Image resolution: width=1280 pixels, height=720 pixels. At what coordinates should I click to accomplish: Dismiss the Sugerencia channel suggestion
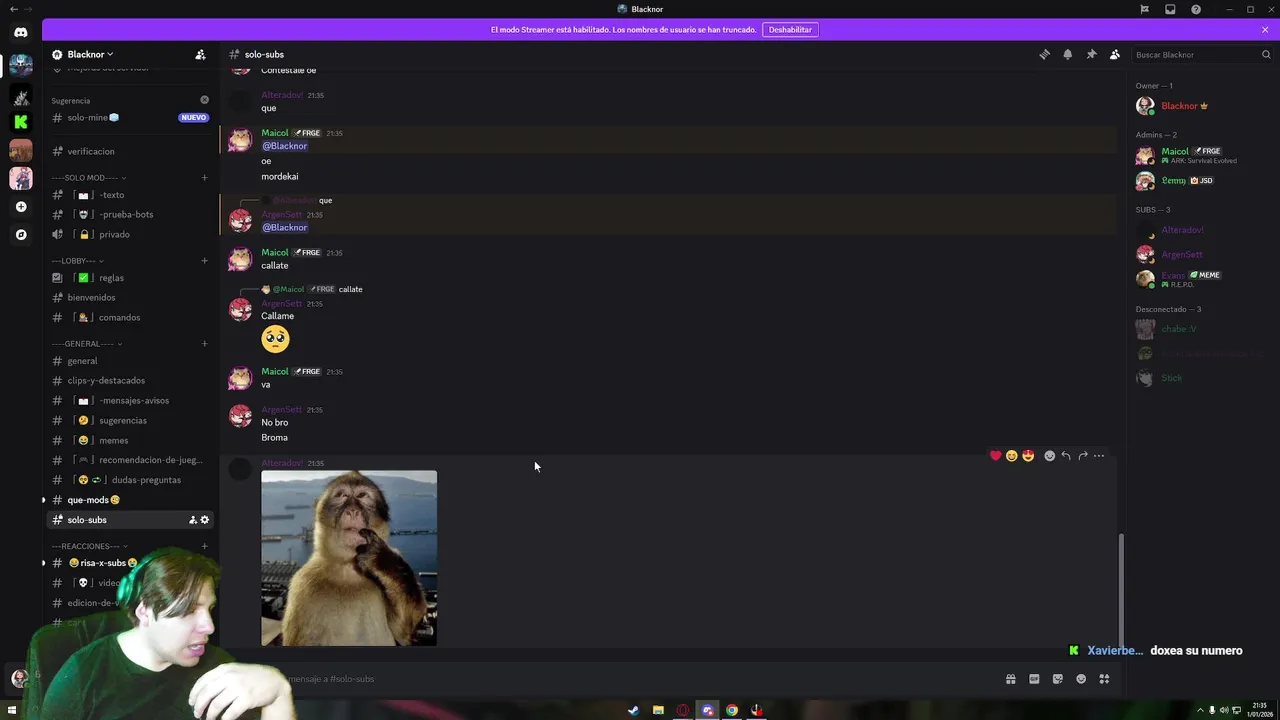pyautogui.click(x=204, y=100)
